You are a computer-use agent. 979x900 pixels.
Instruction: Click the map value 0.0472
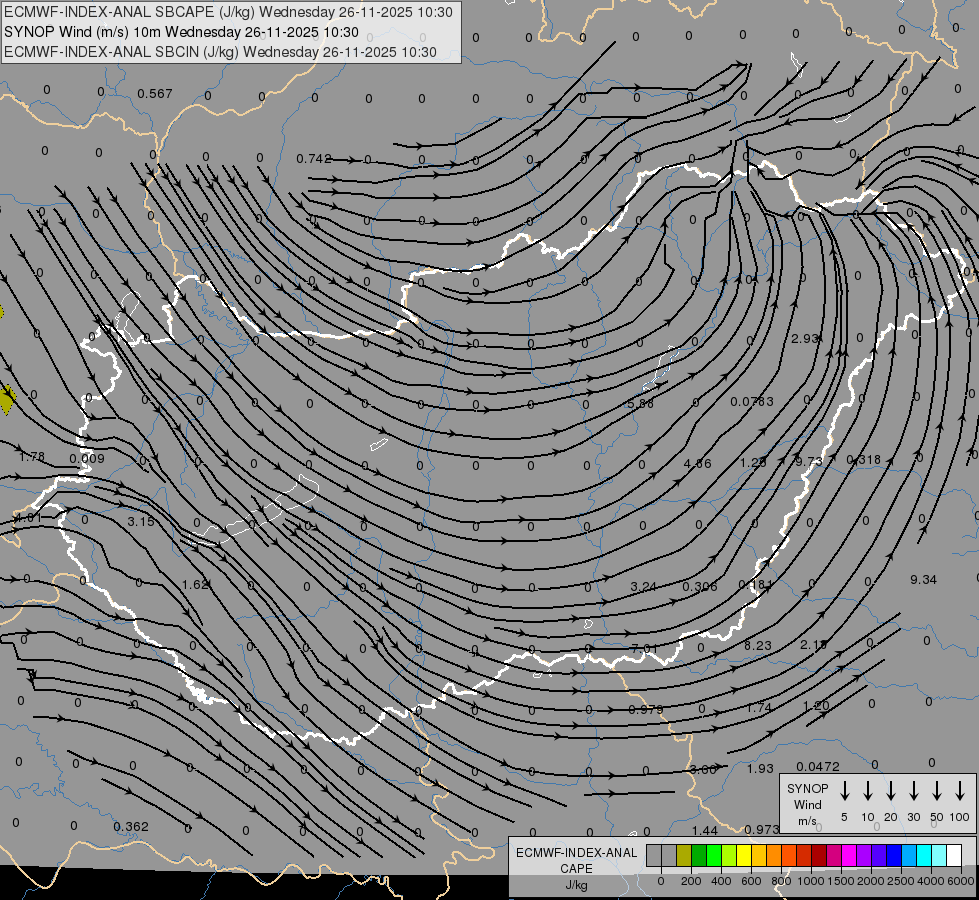coord(818,766)
